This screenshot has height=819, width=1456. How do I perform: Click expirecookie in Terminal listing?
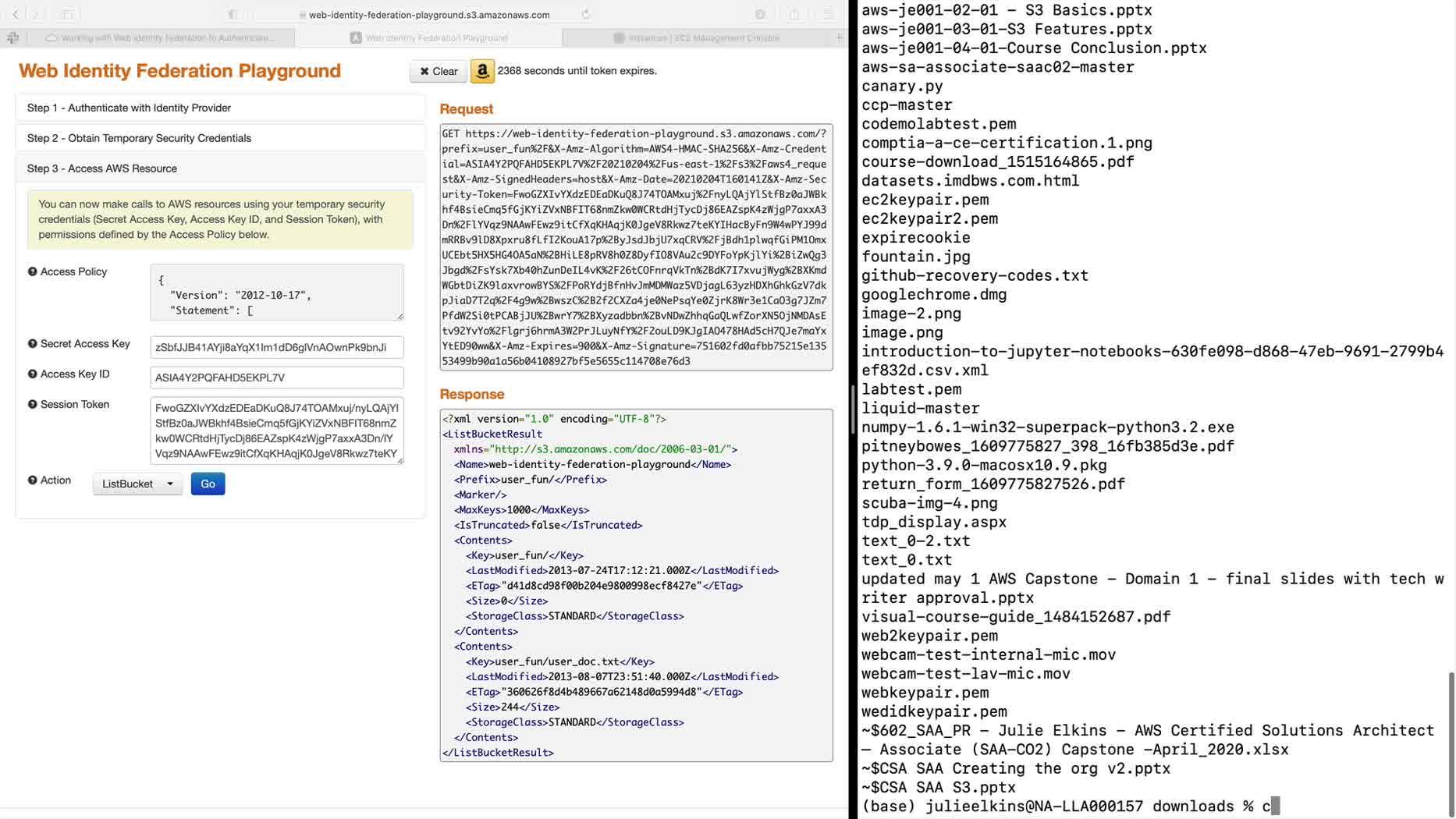click(x=916, y=238)
